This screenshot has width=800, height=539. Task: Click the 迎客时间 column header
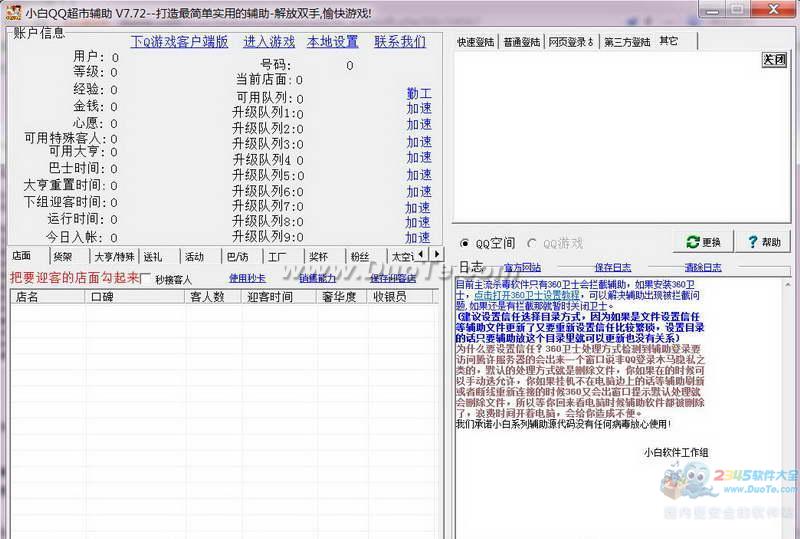click(x=279, y=297)
